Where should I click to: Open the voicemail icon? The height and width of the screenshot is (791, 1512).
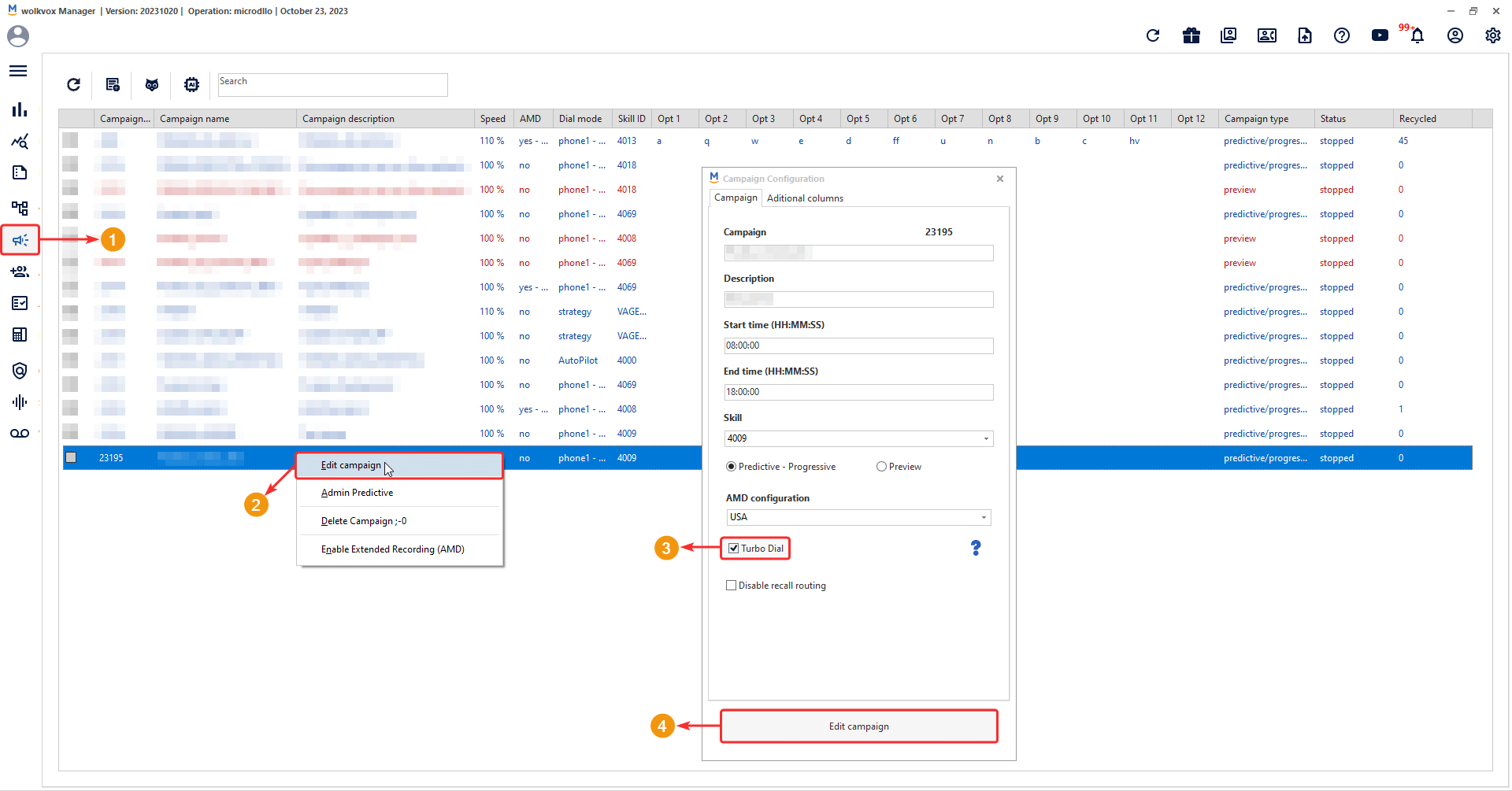(x=20, y=433)
